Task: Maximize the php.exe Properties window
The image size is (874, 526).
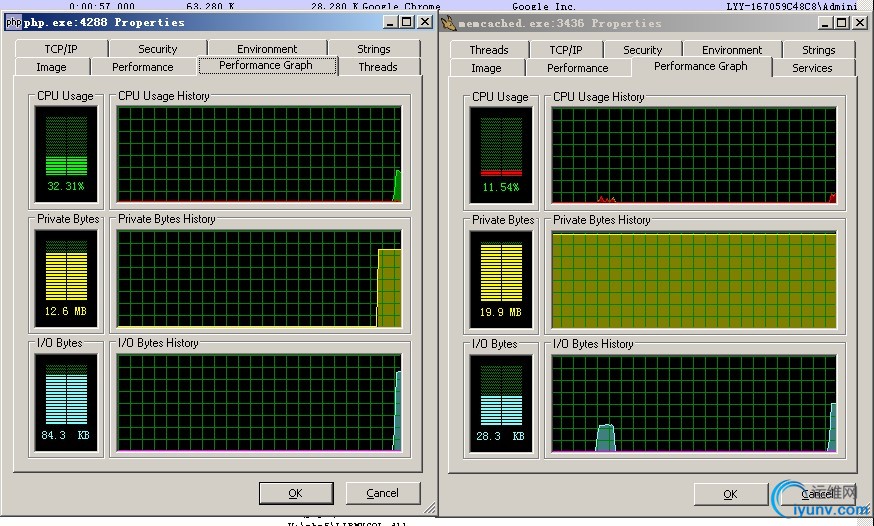Action: coord(405,22)
